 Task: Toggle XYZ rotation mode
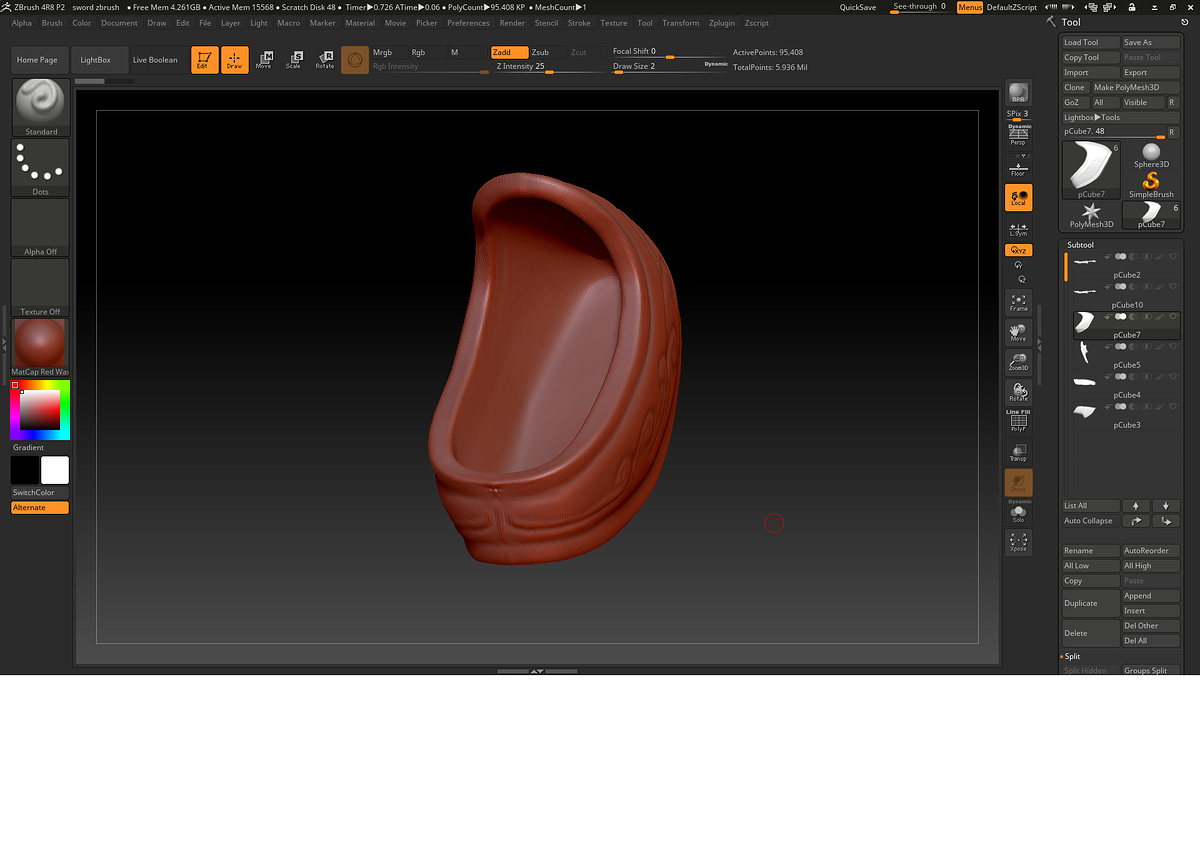click(x=1018, y=250)
